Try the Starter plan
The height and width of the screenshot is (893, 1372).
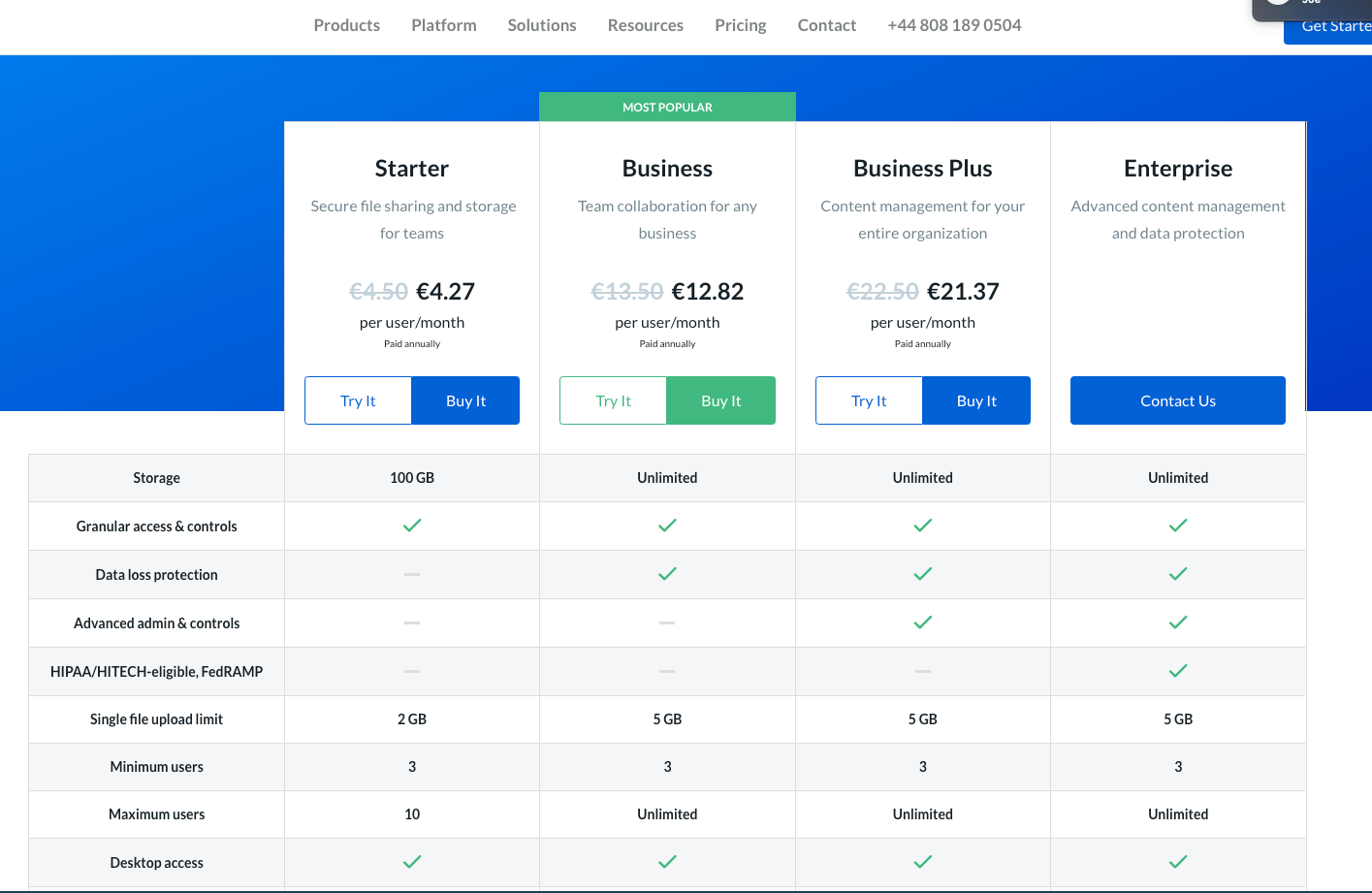click(357, 399)
